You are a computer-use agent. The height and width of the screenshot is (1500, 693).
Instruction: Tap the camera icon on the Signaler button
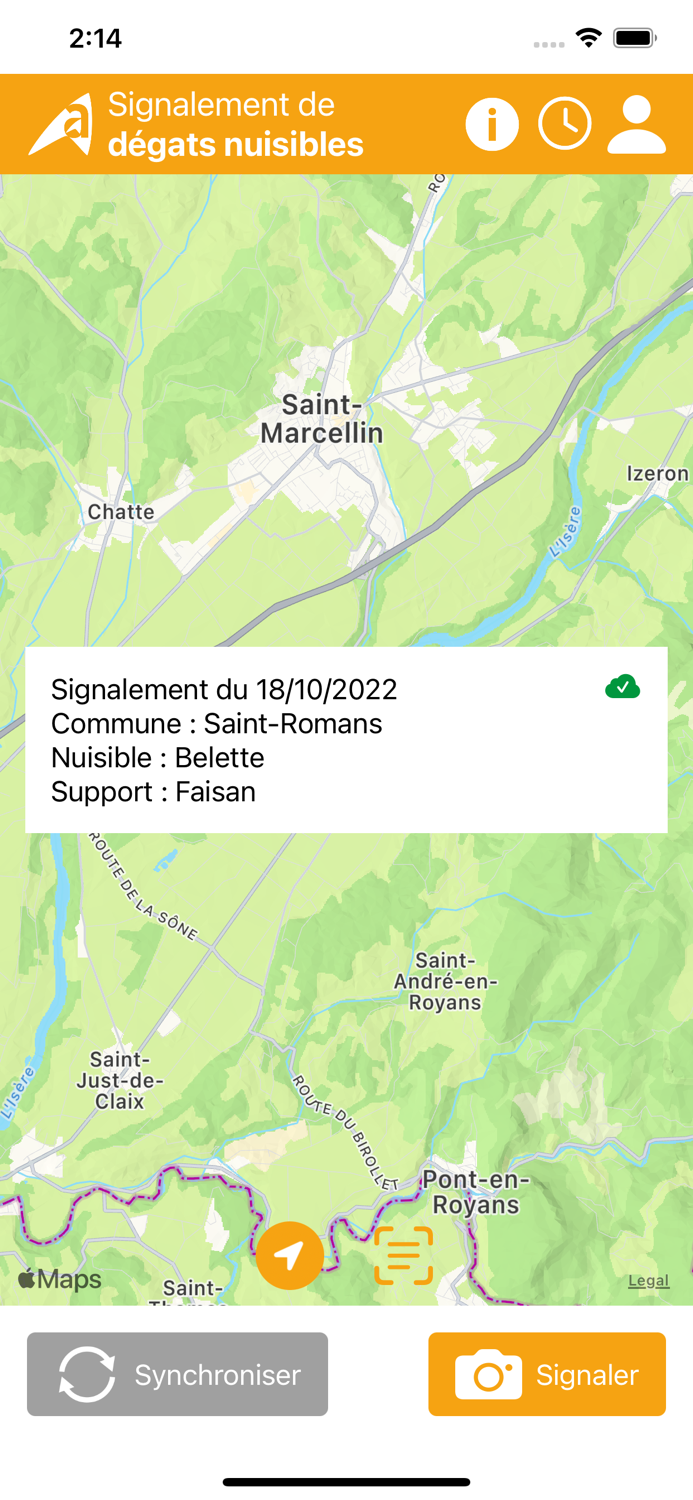coord(489,1374)
